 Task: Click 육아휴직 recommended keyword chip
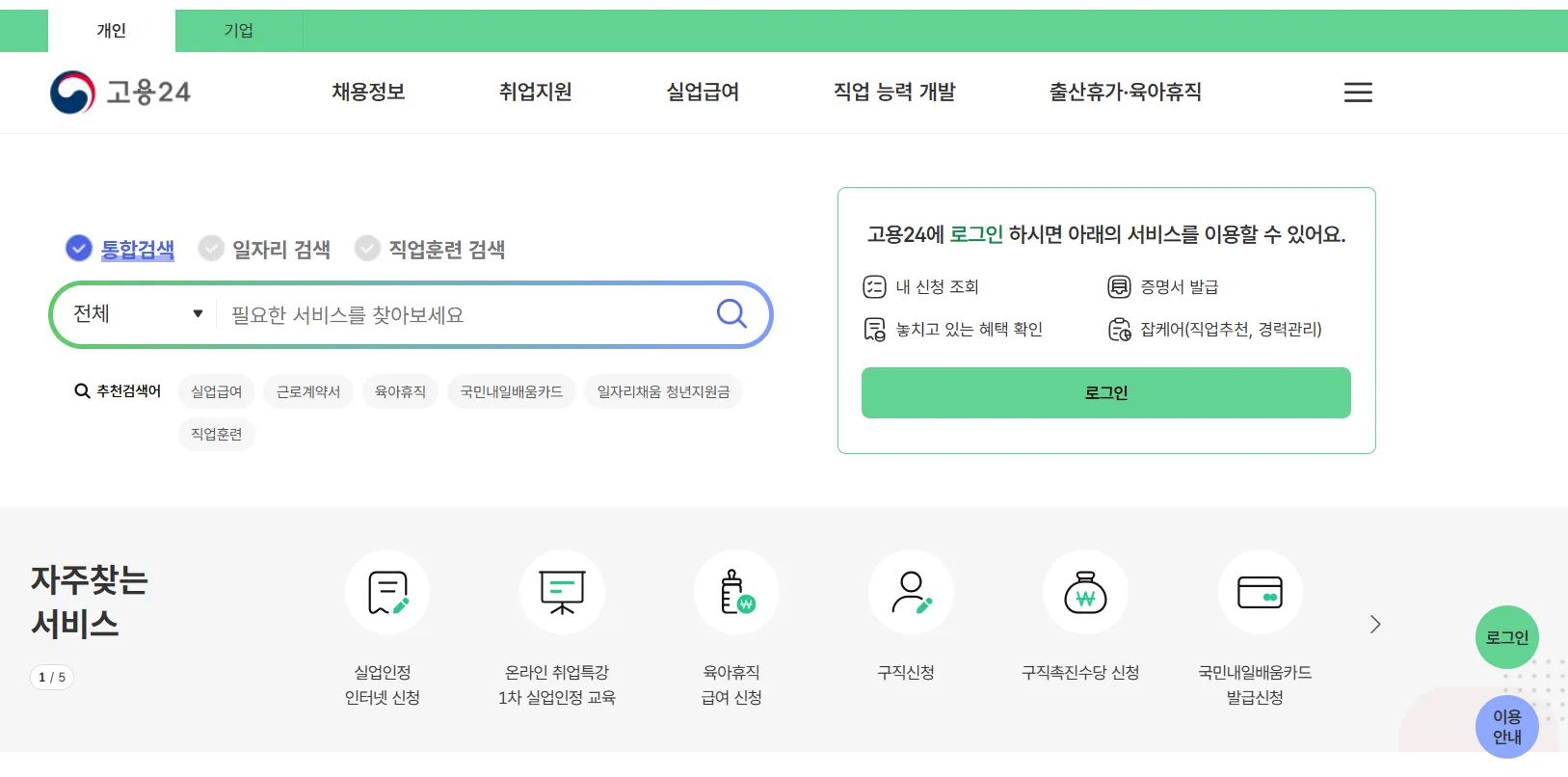click(x=400, y=391)
